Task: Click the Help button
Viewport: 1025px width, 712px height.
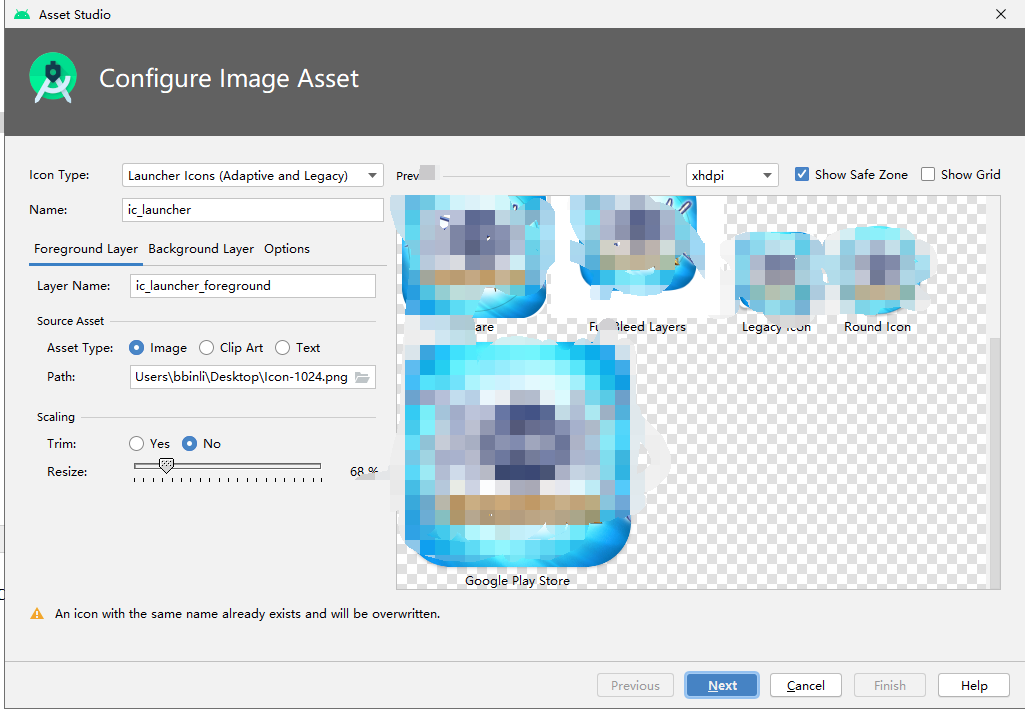Action: [x=972, y=685]
